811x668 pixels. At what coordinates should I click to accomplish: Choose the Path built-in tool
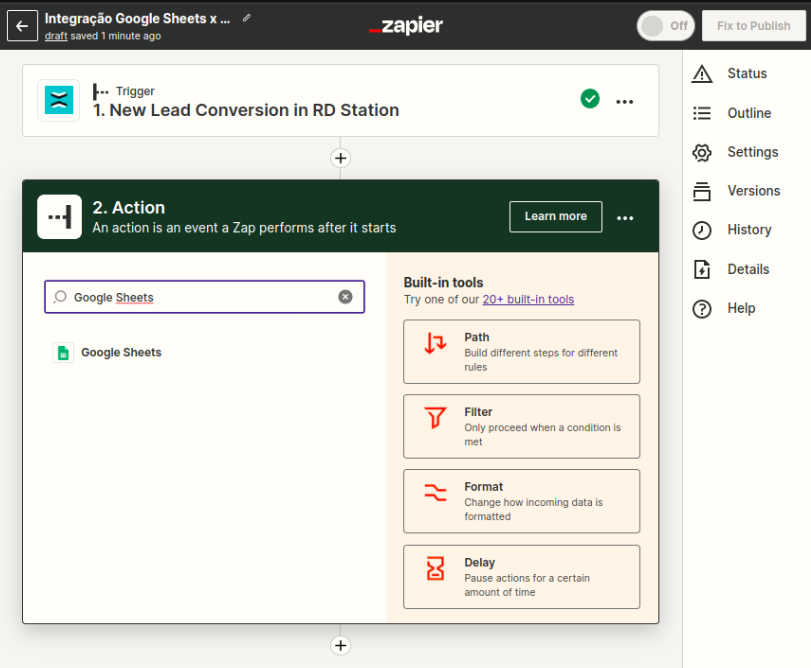(x=521, y=352)
